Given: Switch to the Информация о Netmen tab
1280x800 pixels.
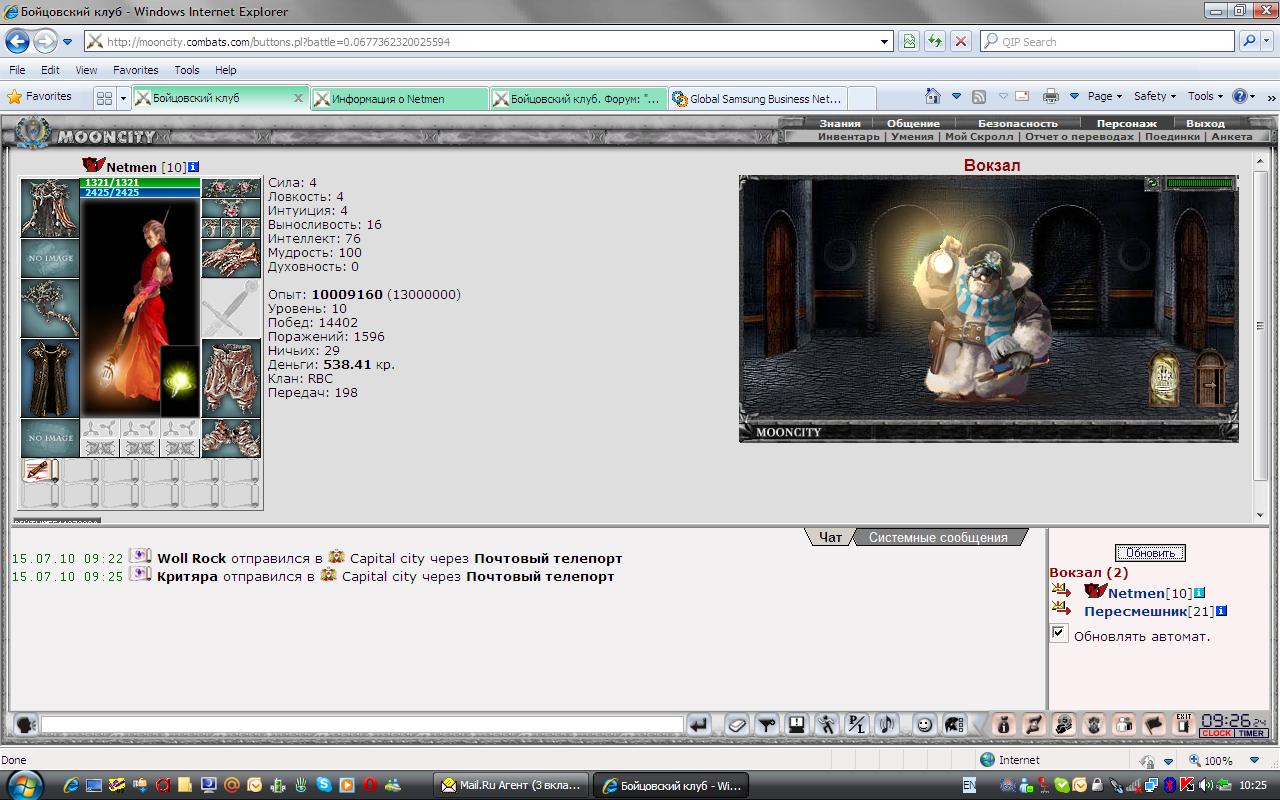Looking at the screenshot, I should coord(399,99).
